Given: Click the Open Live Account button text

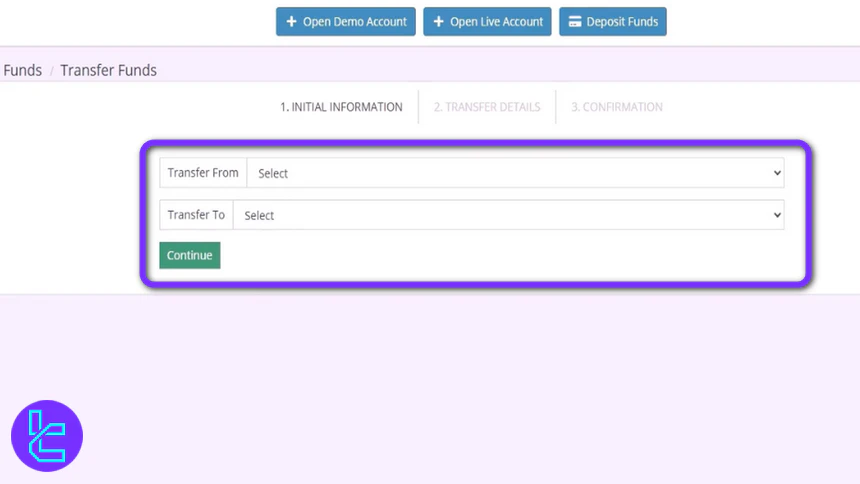Looking at the screenshot, I should [x=496, y=22].
